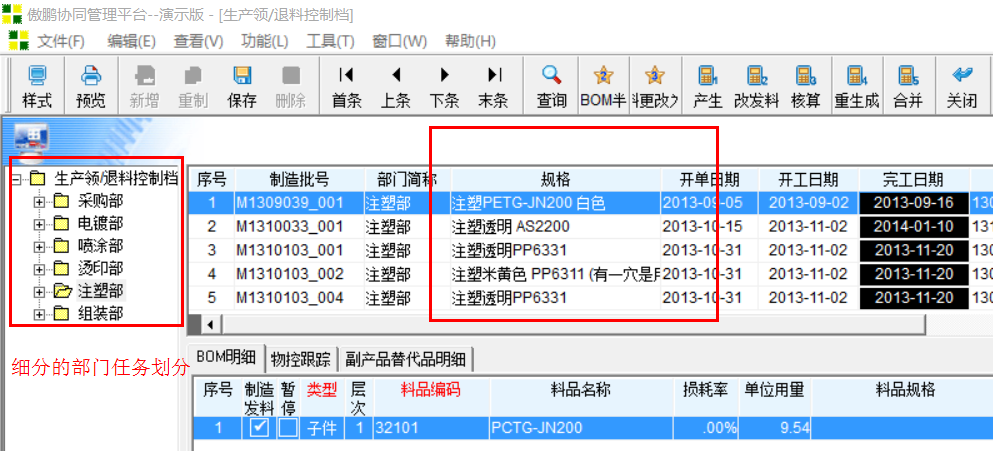
Task: Click the 样式 style icon
Action: pyautogui.click(x=37, y=76)
